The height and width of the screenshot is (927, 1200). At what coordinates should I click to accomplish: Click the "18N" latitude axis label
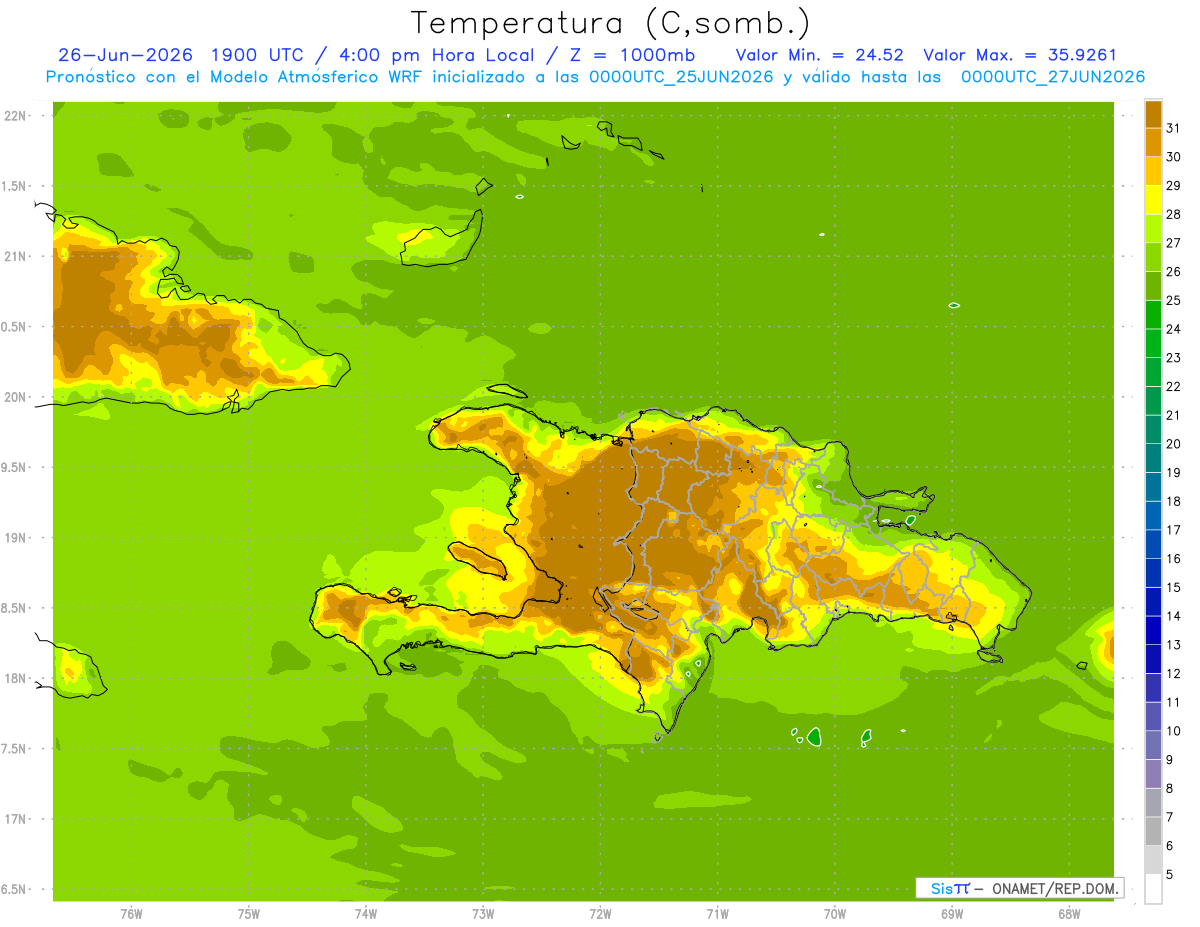point(15,678)
